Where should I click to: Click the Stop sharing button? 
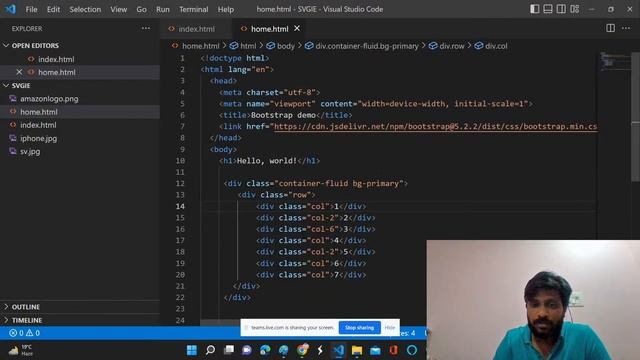tap(359, 328)
